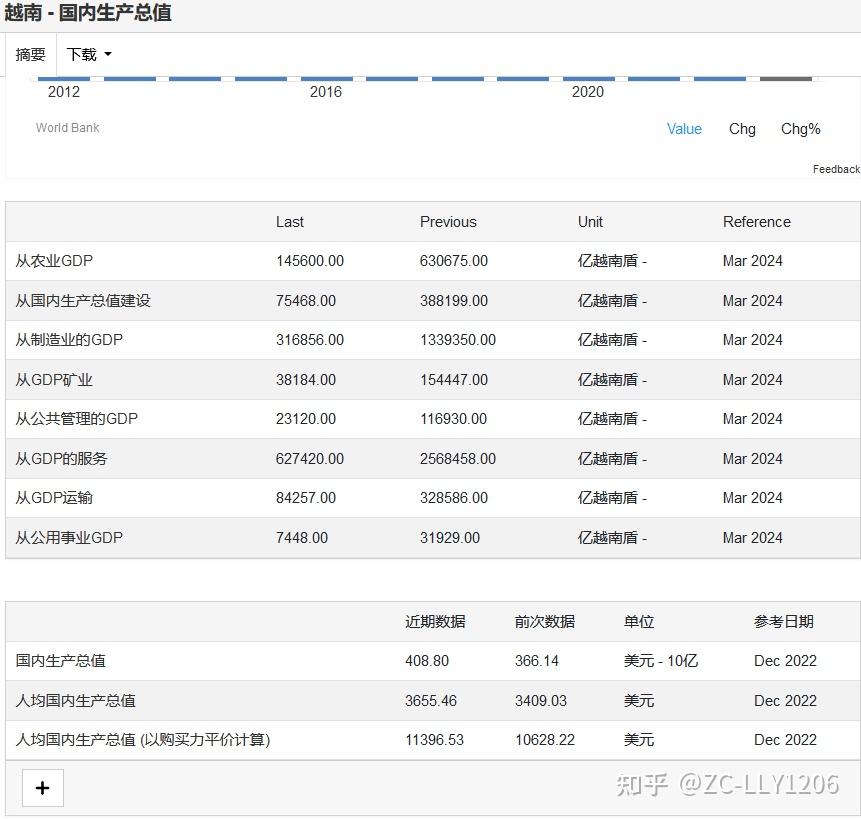Click the Previous column header
Screen dimensions: 861x819
point(448,222)
